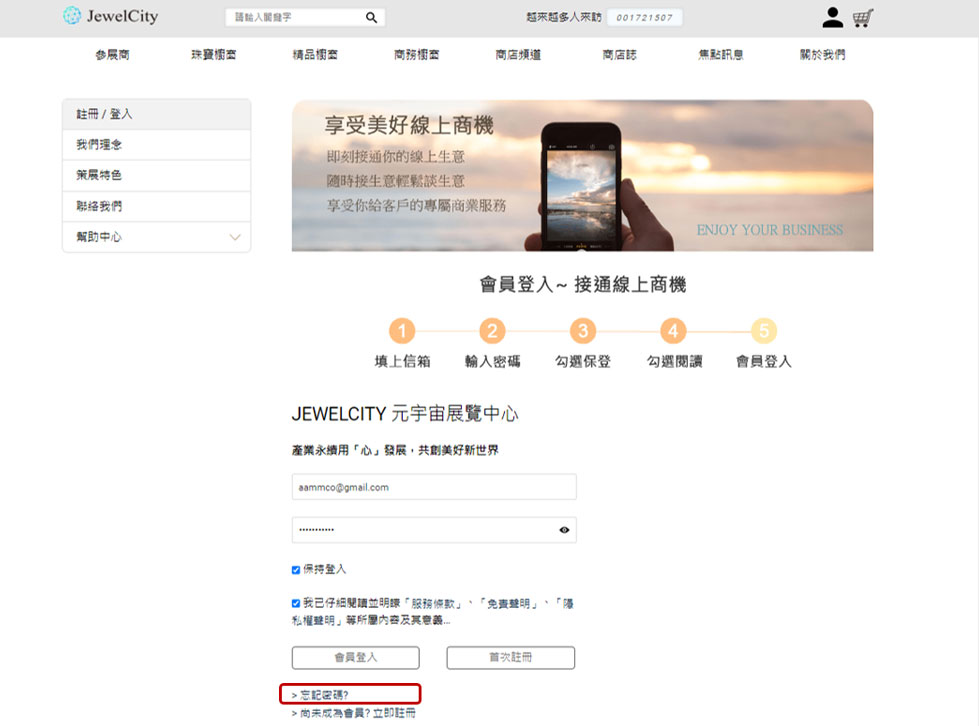979x726 pixels.
Task: Open the 商務櫥窗 menu
Action: 416,55
